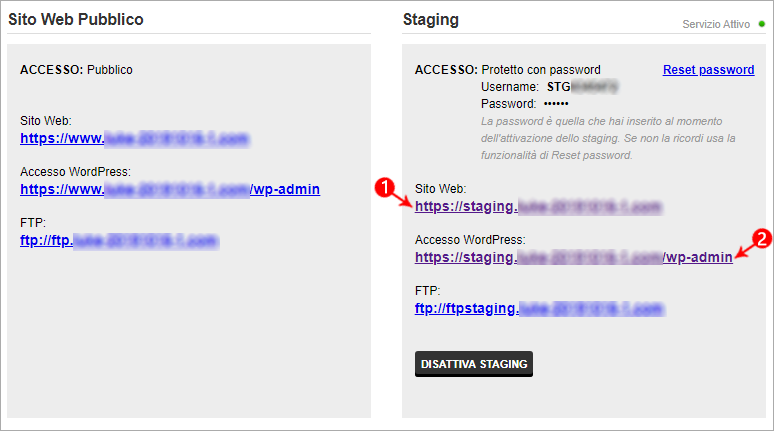
Task: Click the ACCESSO: Pubblico label
Action: [76, 70]
